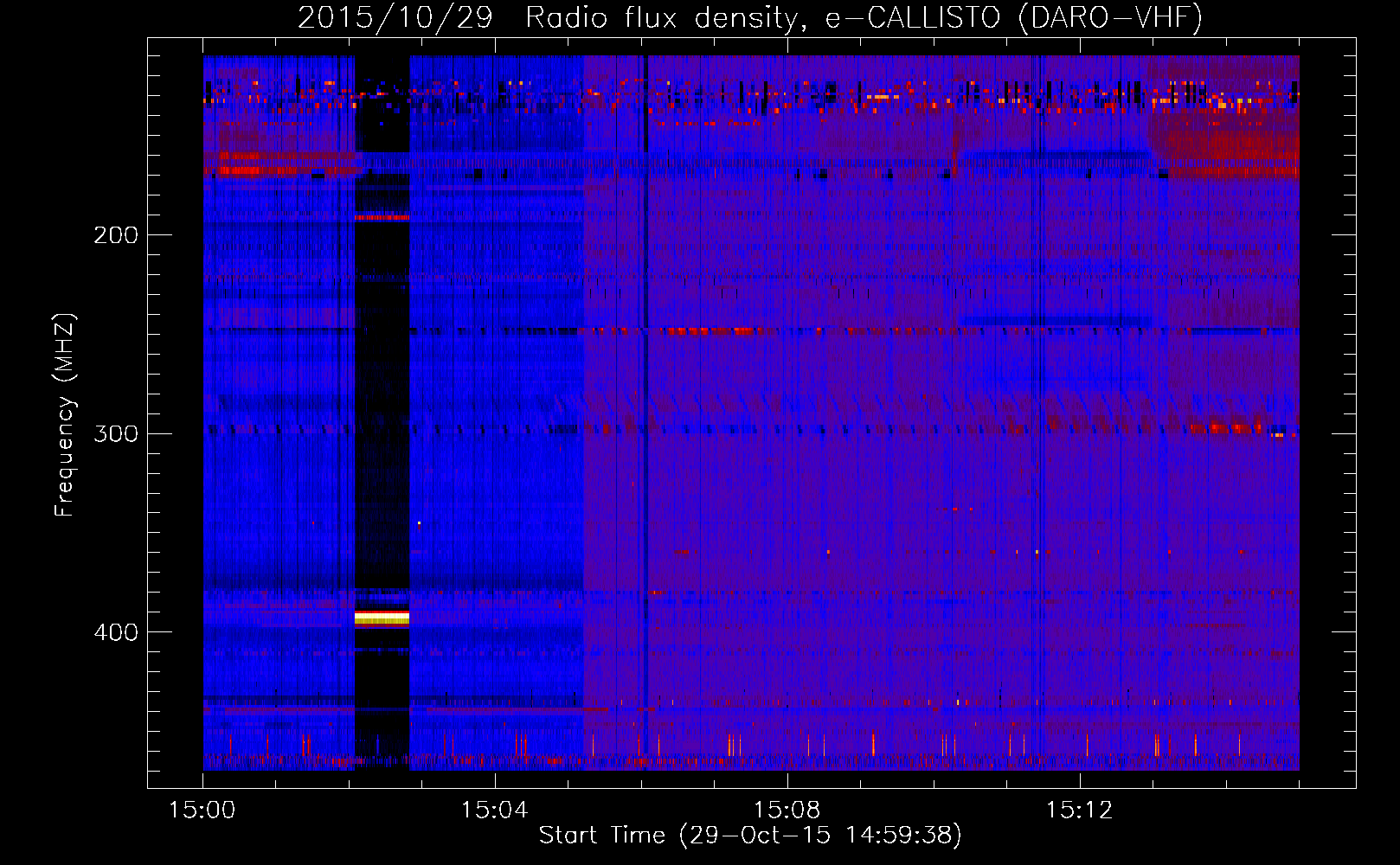Click the bright white-yellow band near 400 MHz
The height and width of the screenshot is (865, 1400).
coord(382,618)
